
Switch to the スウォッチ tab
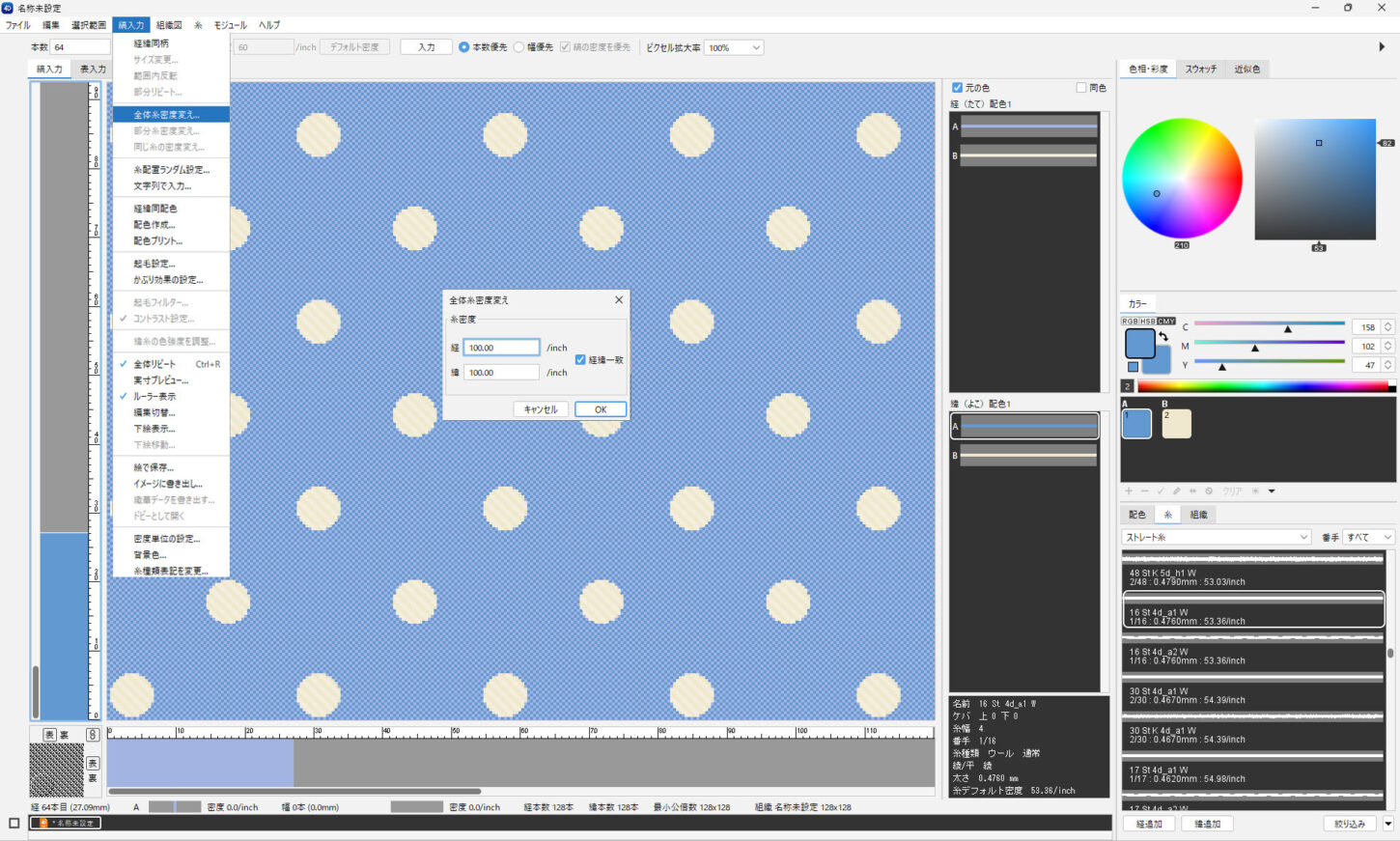1200,70
